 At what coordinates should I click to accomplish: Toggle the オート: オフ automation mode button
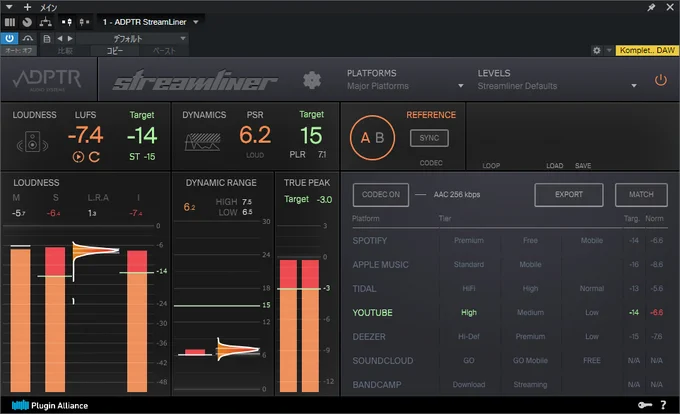19,51
